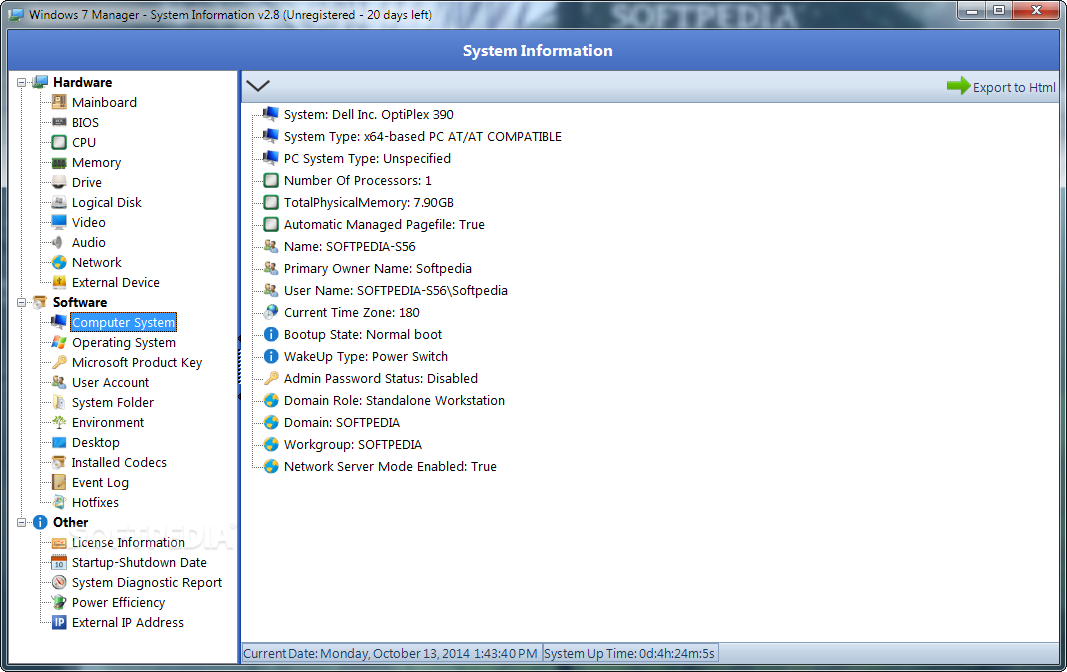Click the External IP Address icon
This screenshot has height=672, width=1067.
pyautogui.click(x=59, y=622)
